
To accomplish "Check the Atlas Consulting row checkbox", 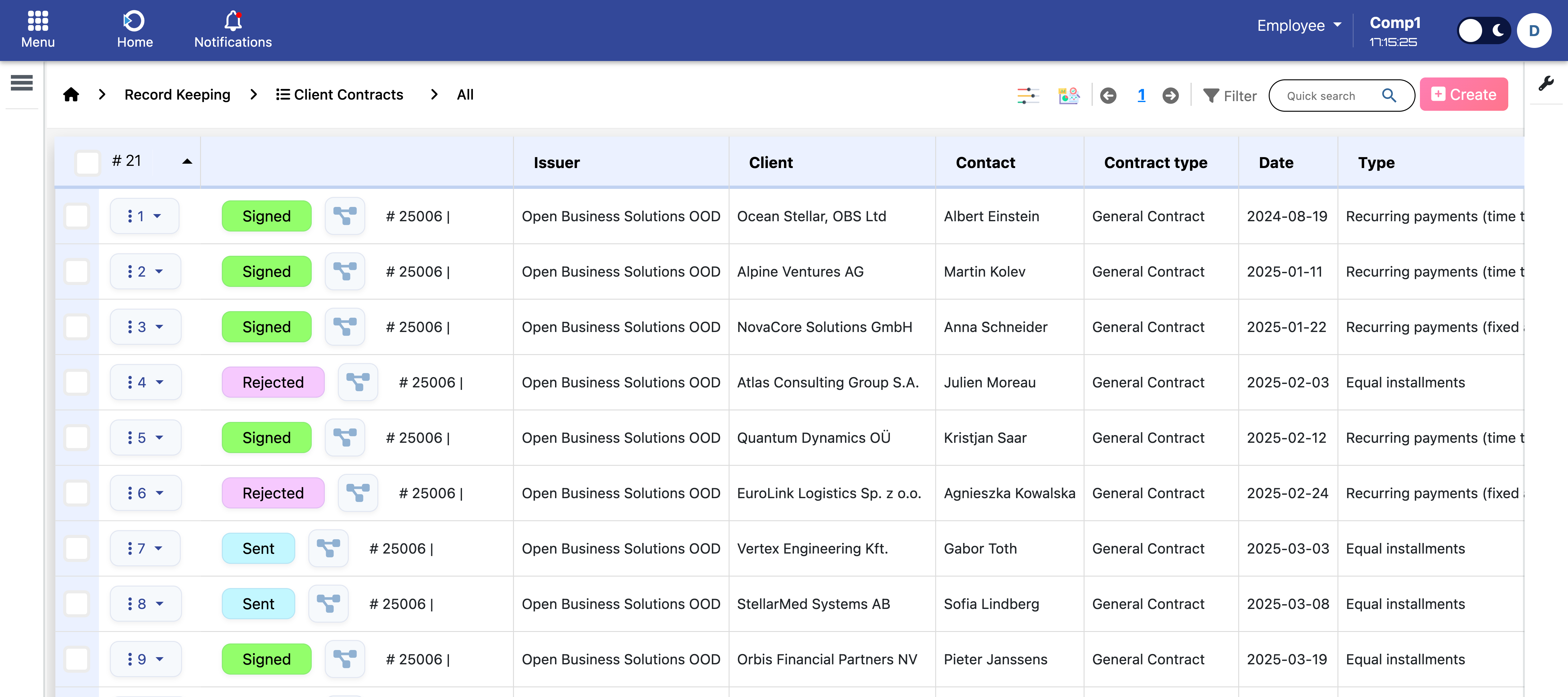I will tap(77, 382).
